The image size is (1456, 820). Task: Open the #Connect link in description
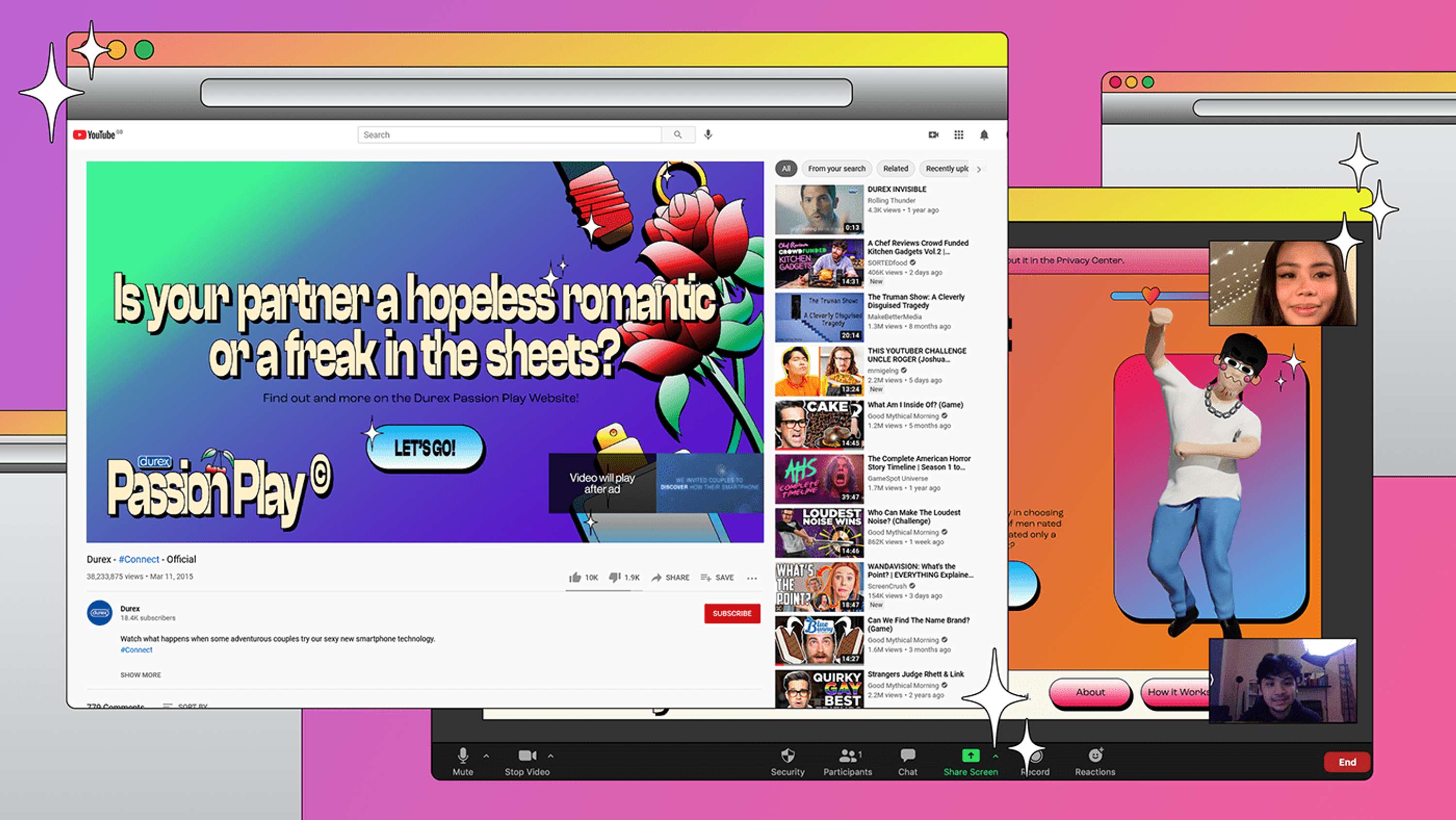pos(136,650)
